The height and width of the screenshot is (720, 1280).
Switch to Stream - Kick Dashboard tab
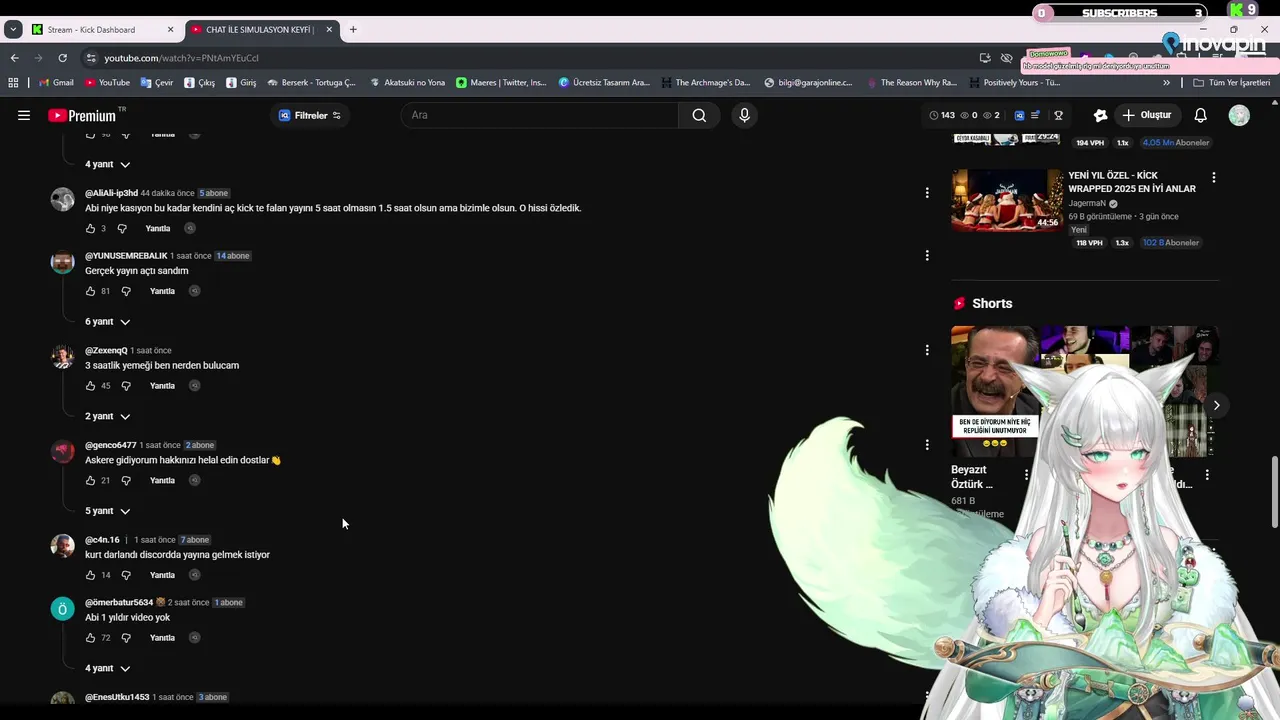[103, 30]
